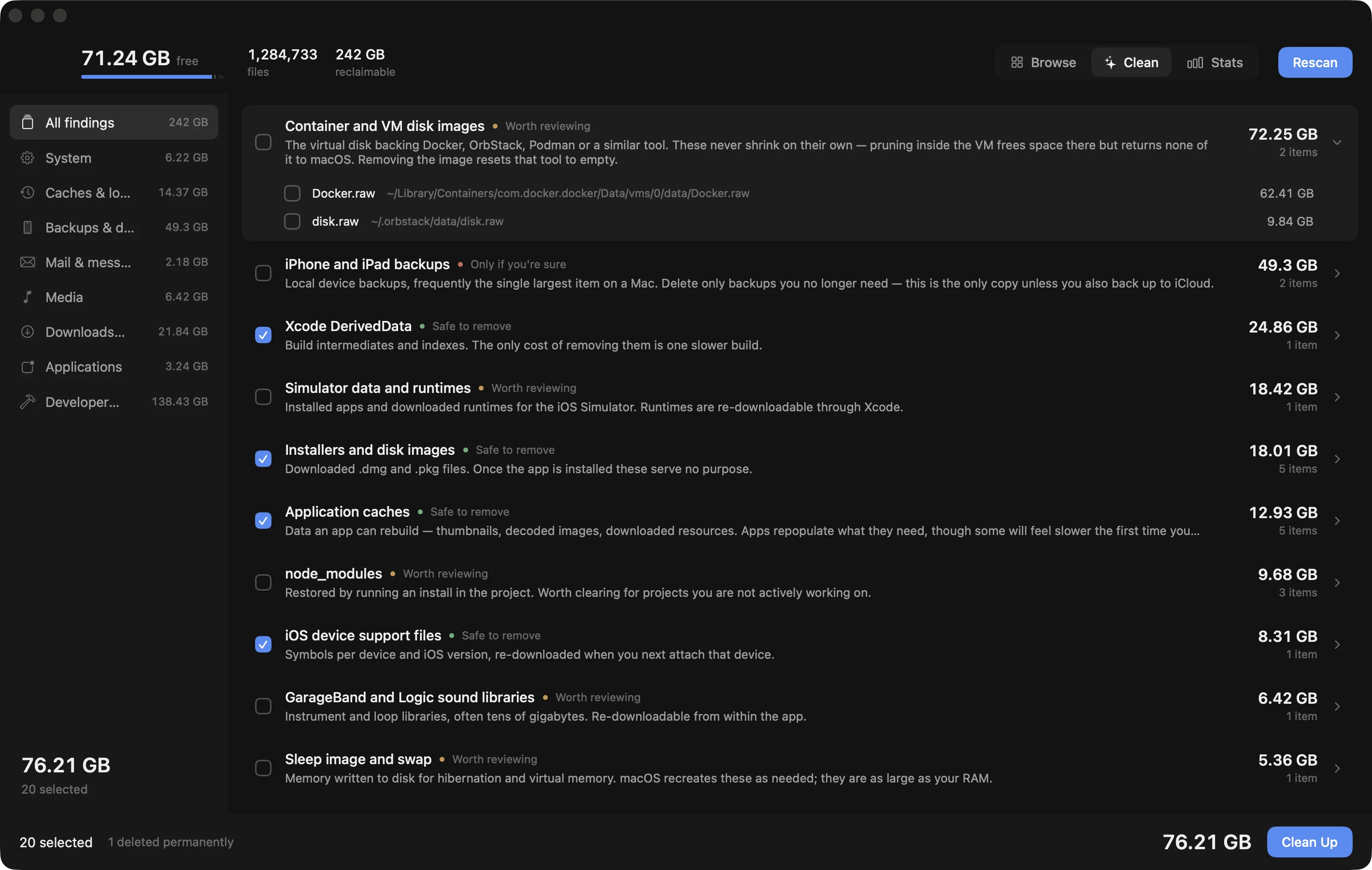Screen dimensions: 1372x870
Task: Check GarageBand and Logic sound libraries checkbox
Action: coord(263,706)
